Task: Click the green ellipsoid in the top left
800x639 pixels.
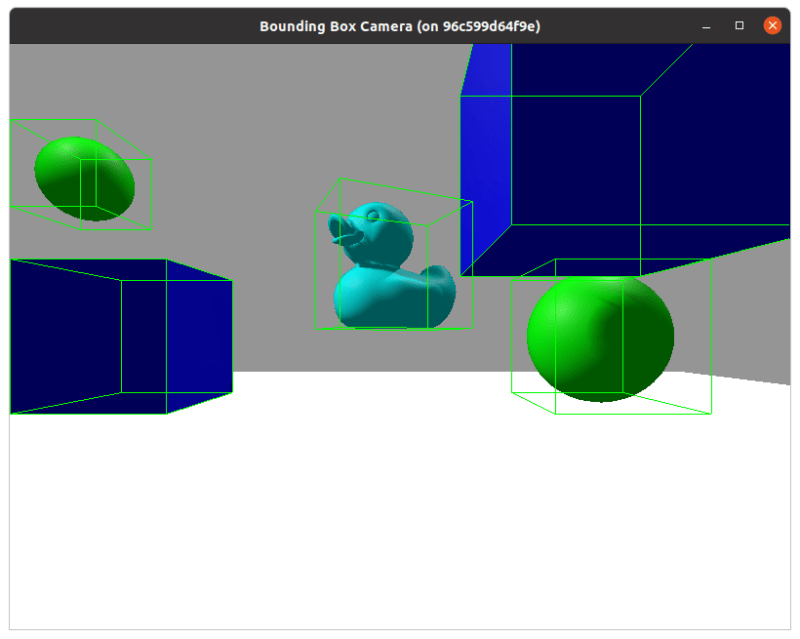Action: (85, 180)
